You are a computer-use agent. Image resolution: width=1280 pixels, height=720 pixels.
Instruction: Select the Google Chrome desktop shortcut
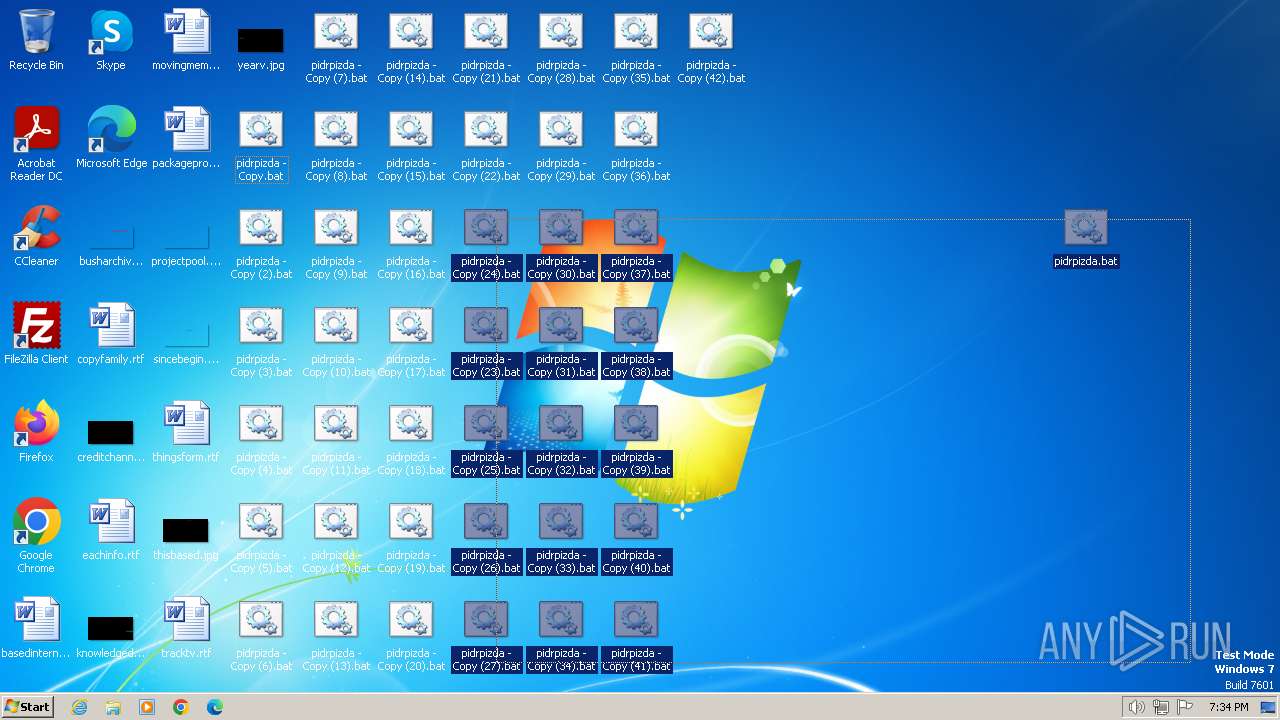pyautogui.click(x=36, y=536)
